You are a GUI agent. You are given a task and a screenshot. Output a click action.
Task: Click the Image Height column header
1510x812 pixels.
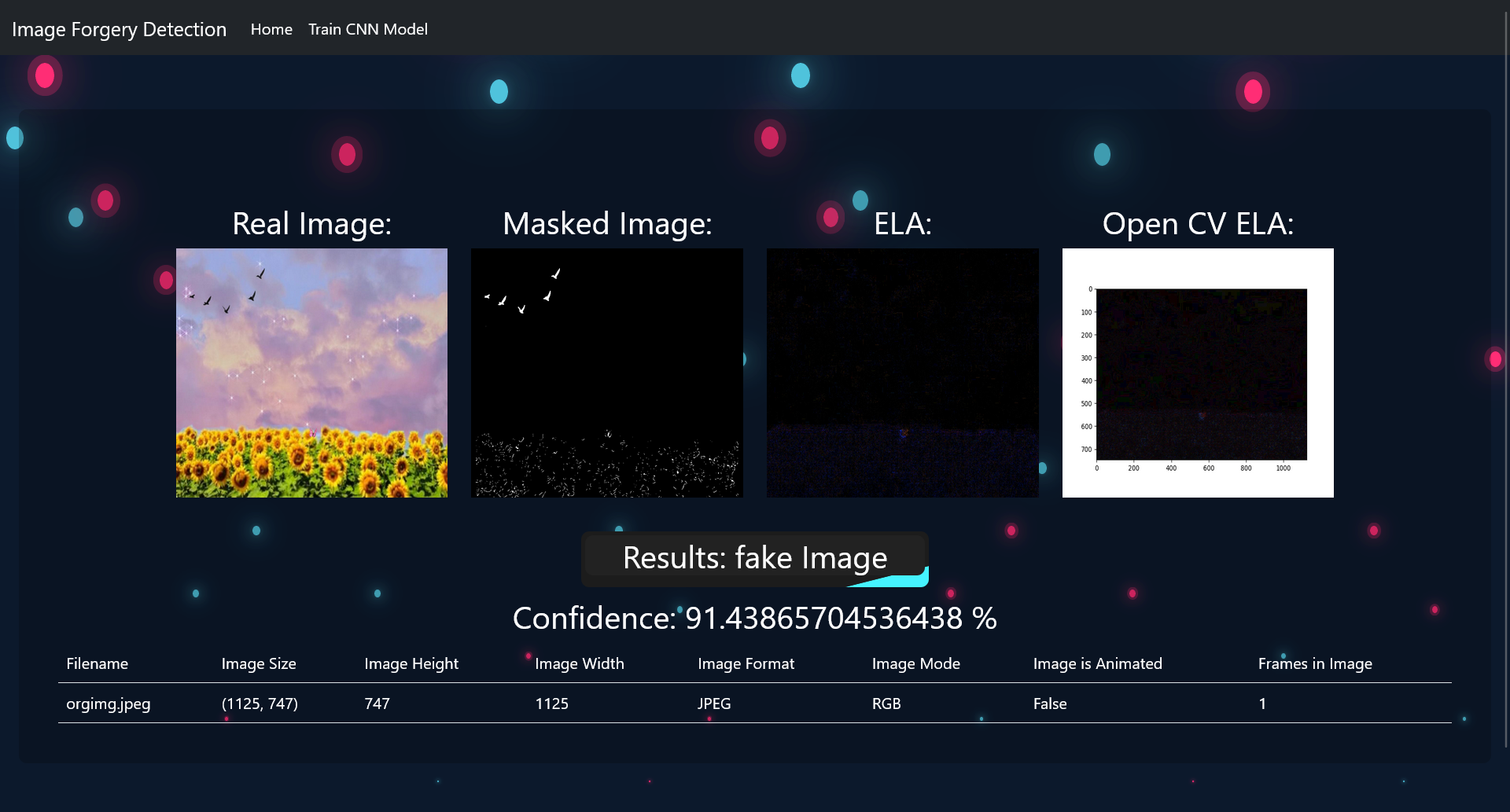point(411,663)
